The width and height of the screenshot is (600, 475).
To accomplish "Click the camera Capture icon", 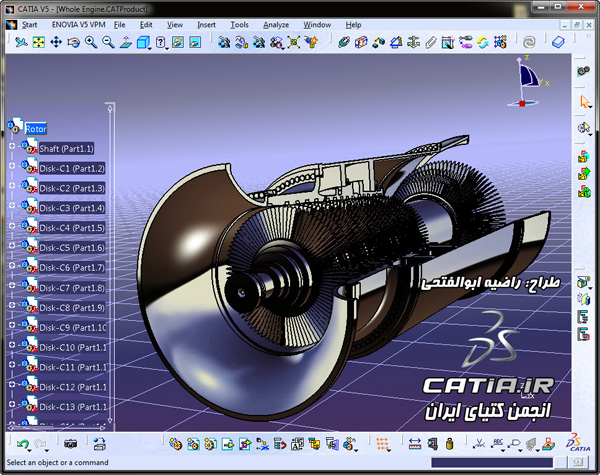I will pos(70,444).
